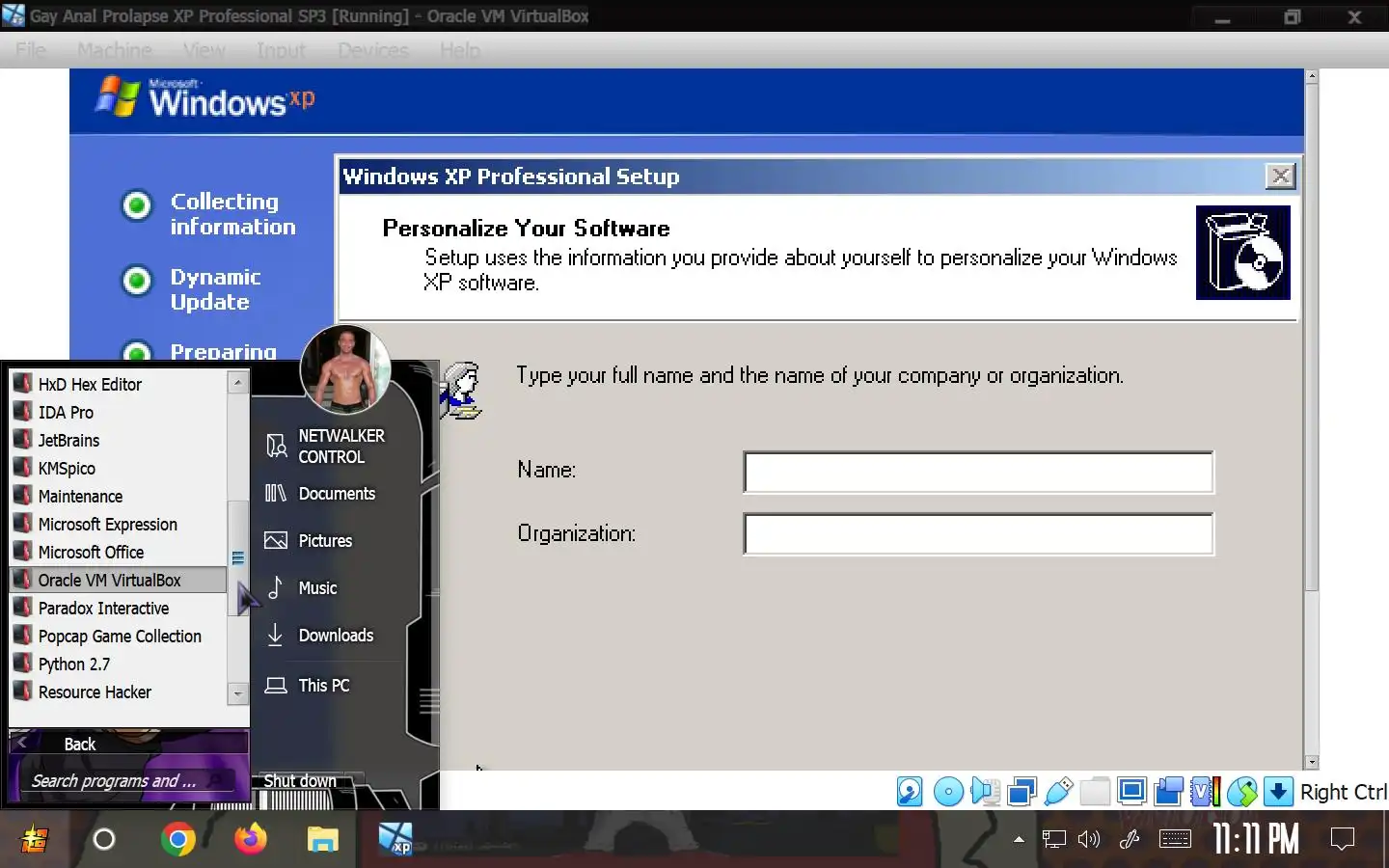Screen dimensions: 1389x868
Task: Expand the Oracle VM VirtualBox folder
Action: [x=119, y=580]
